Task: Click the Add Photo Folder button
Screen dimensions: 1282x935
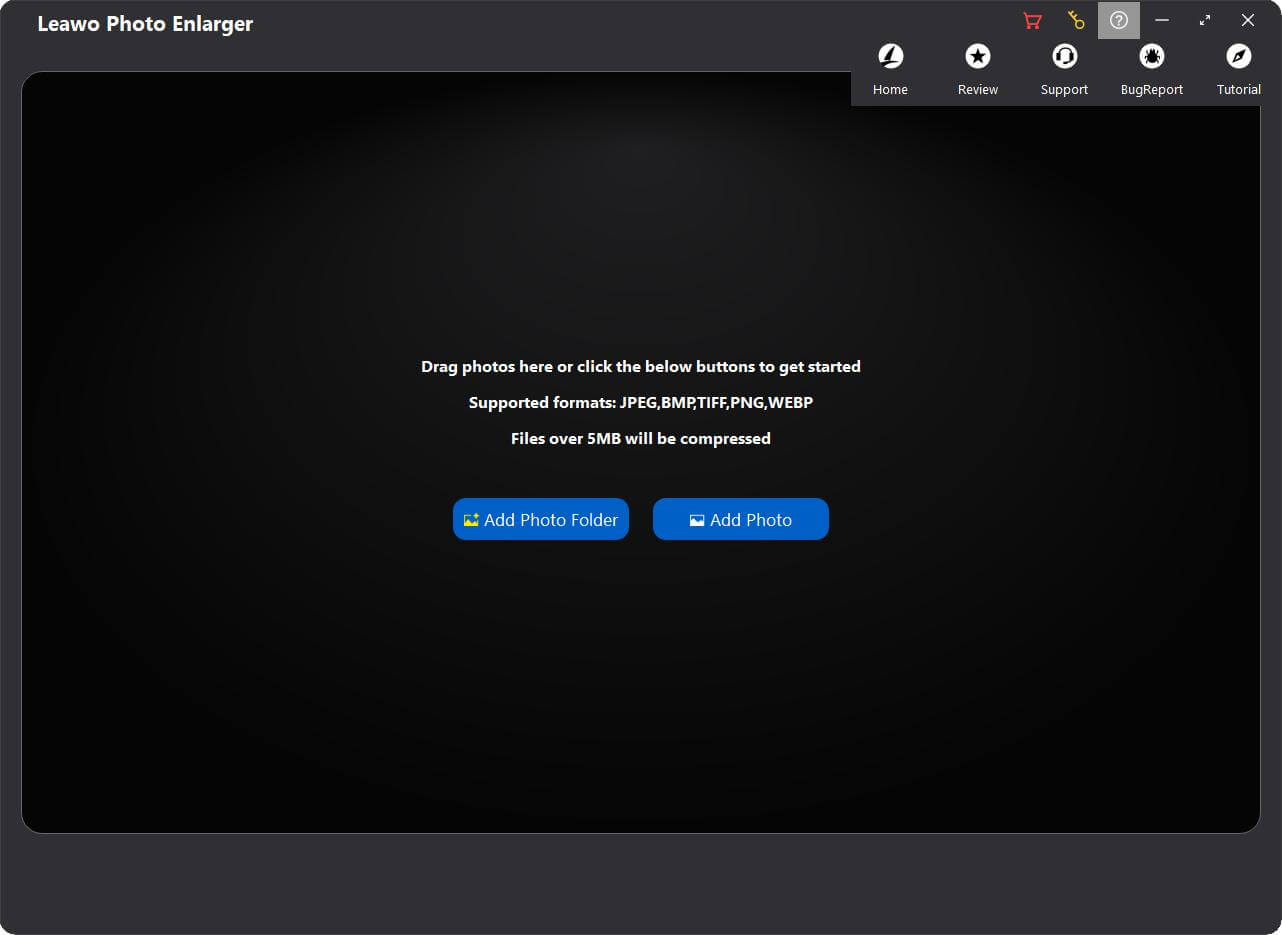Action: (x=541, y=519)
